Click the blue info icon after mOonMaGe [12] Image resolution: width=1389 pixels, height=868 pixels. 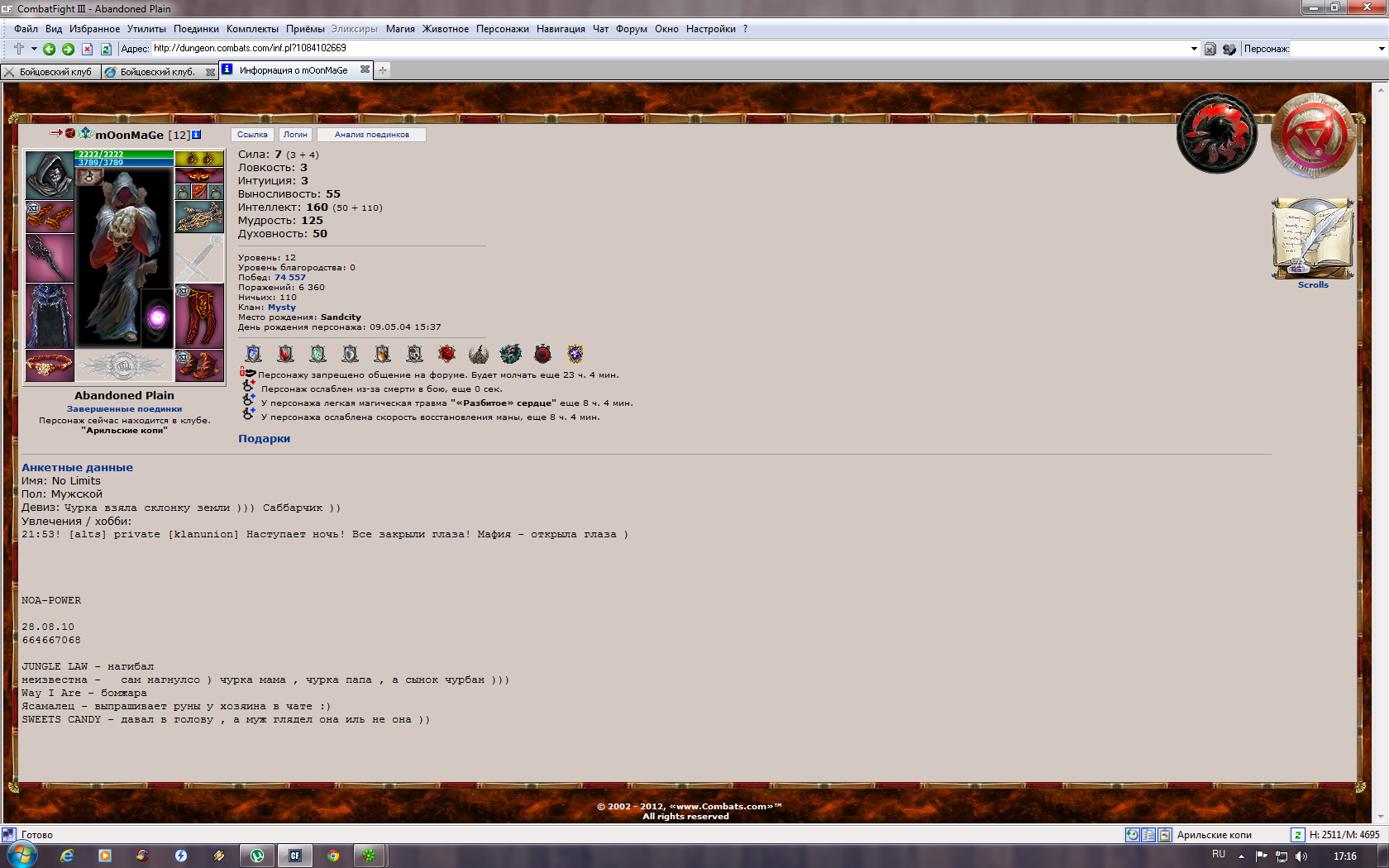point(197,135)
